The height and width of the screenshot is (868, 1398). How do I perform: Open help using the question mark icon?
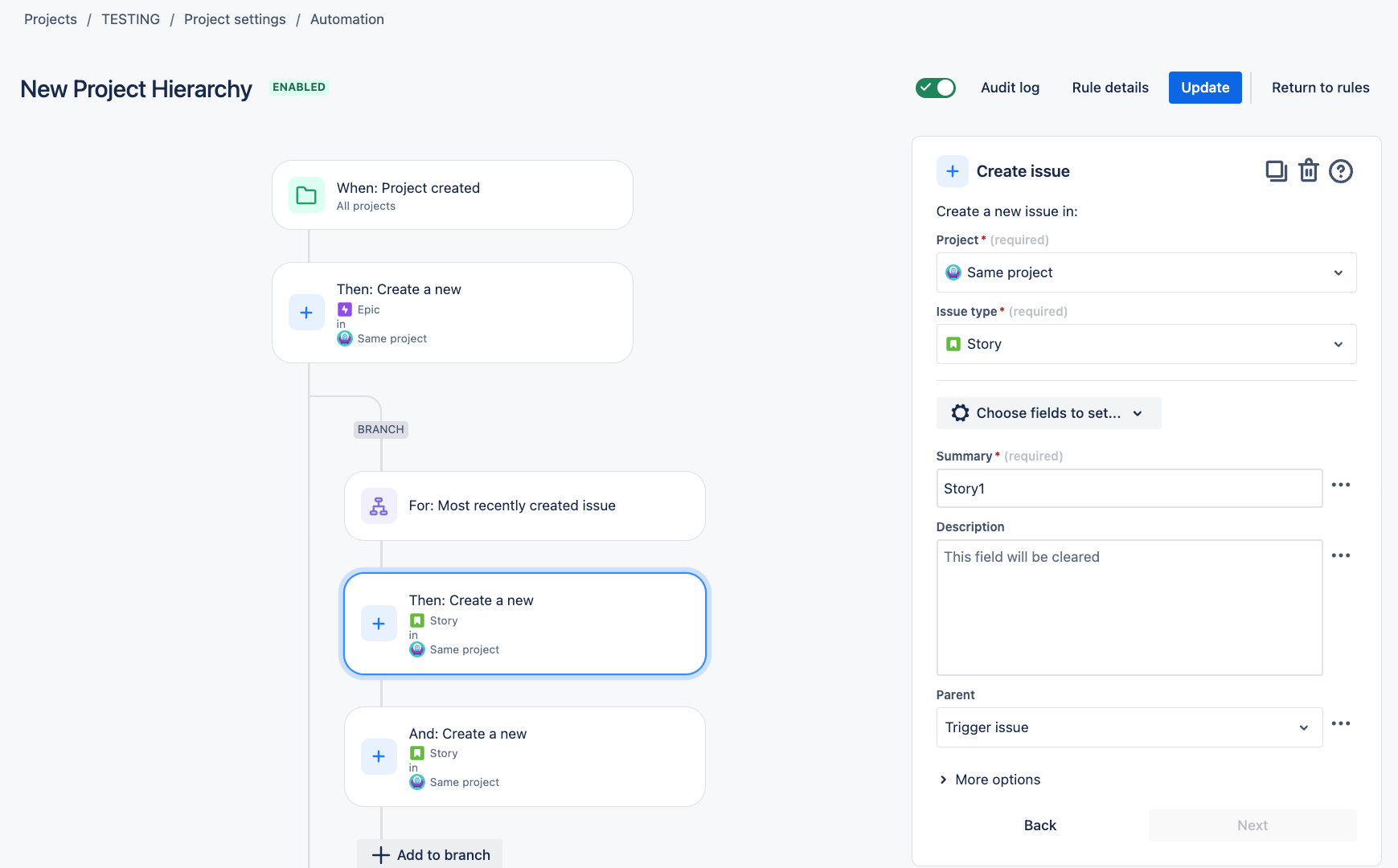(x=1340, y=170)
